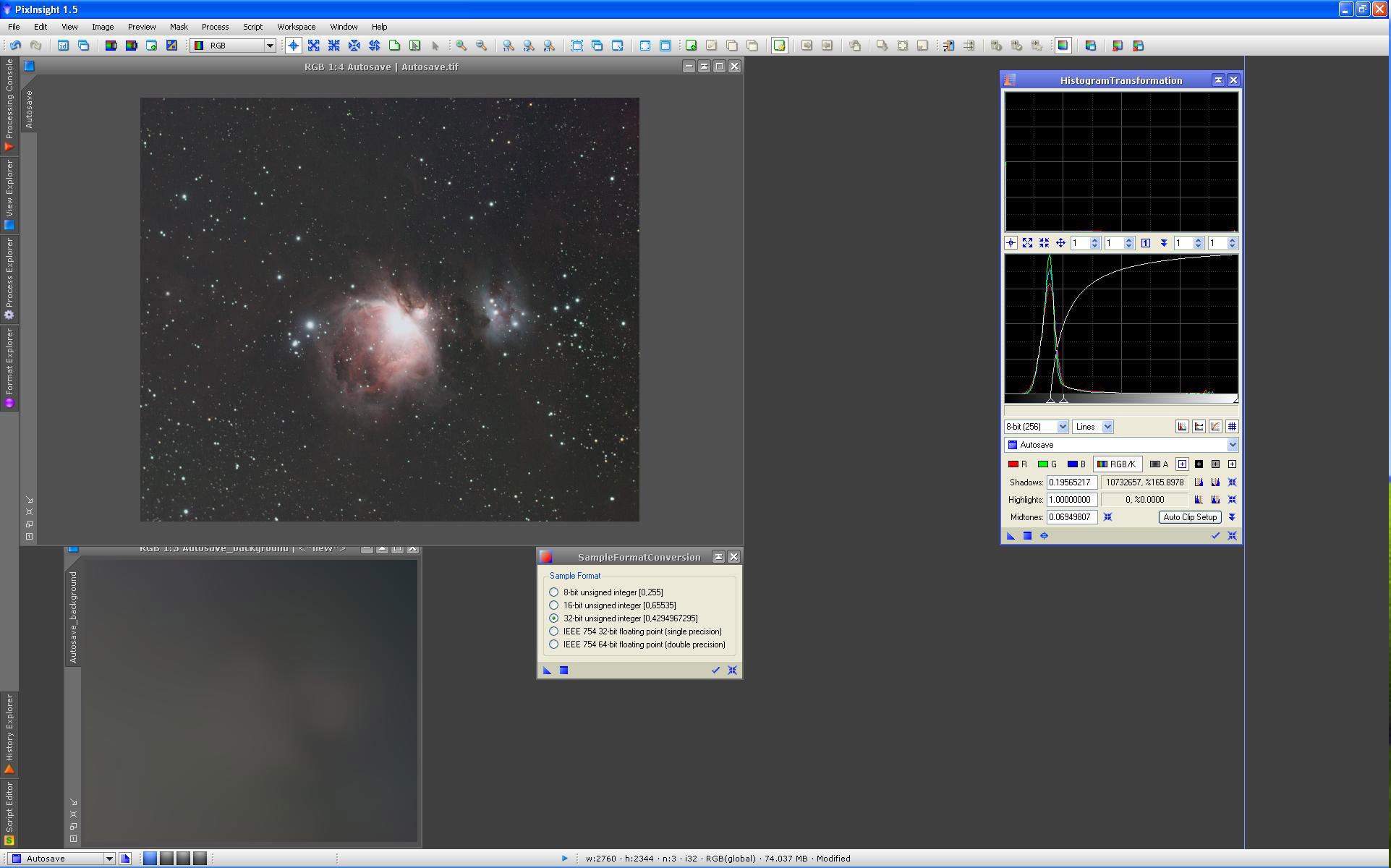Increase the first horizontal zoom stepper value

coord(1094,240)
